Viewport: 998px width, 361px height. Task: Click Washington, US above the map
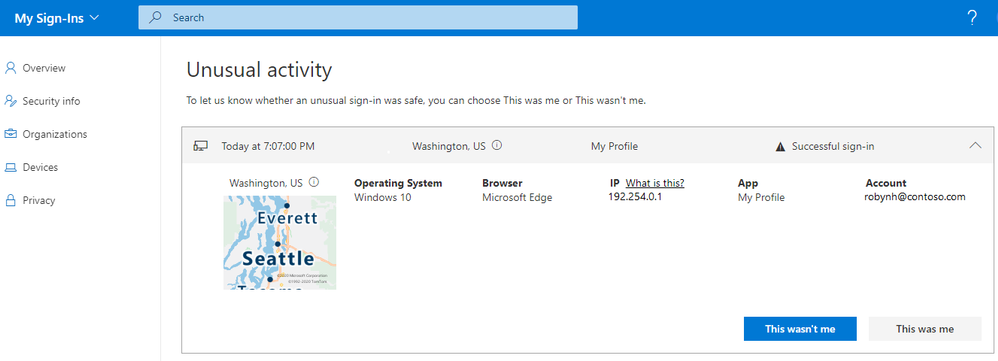coord(266,183)
